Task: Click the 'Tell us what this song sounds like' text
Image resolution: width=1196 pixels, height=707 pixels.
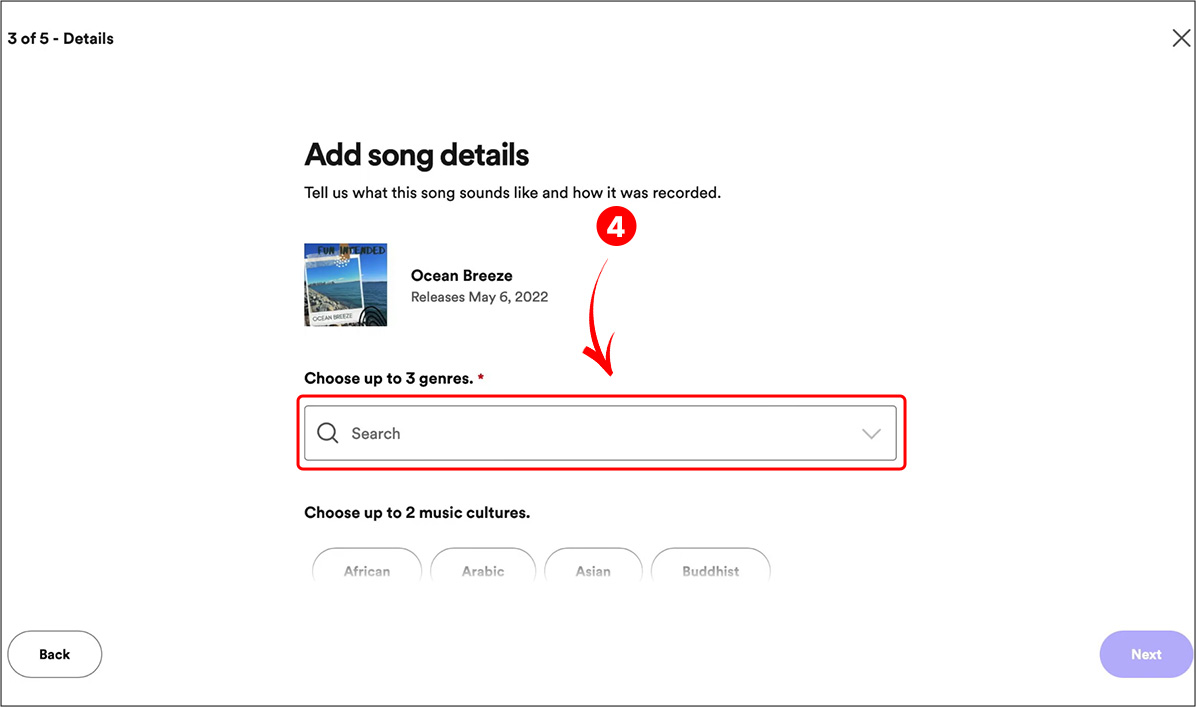Action: coord(513,193)
